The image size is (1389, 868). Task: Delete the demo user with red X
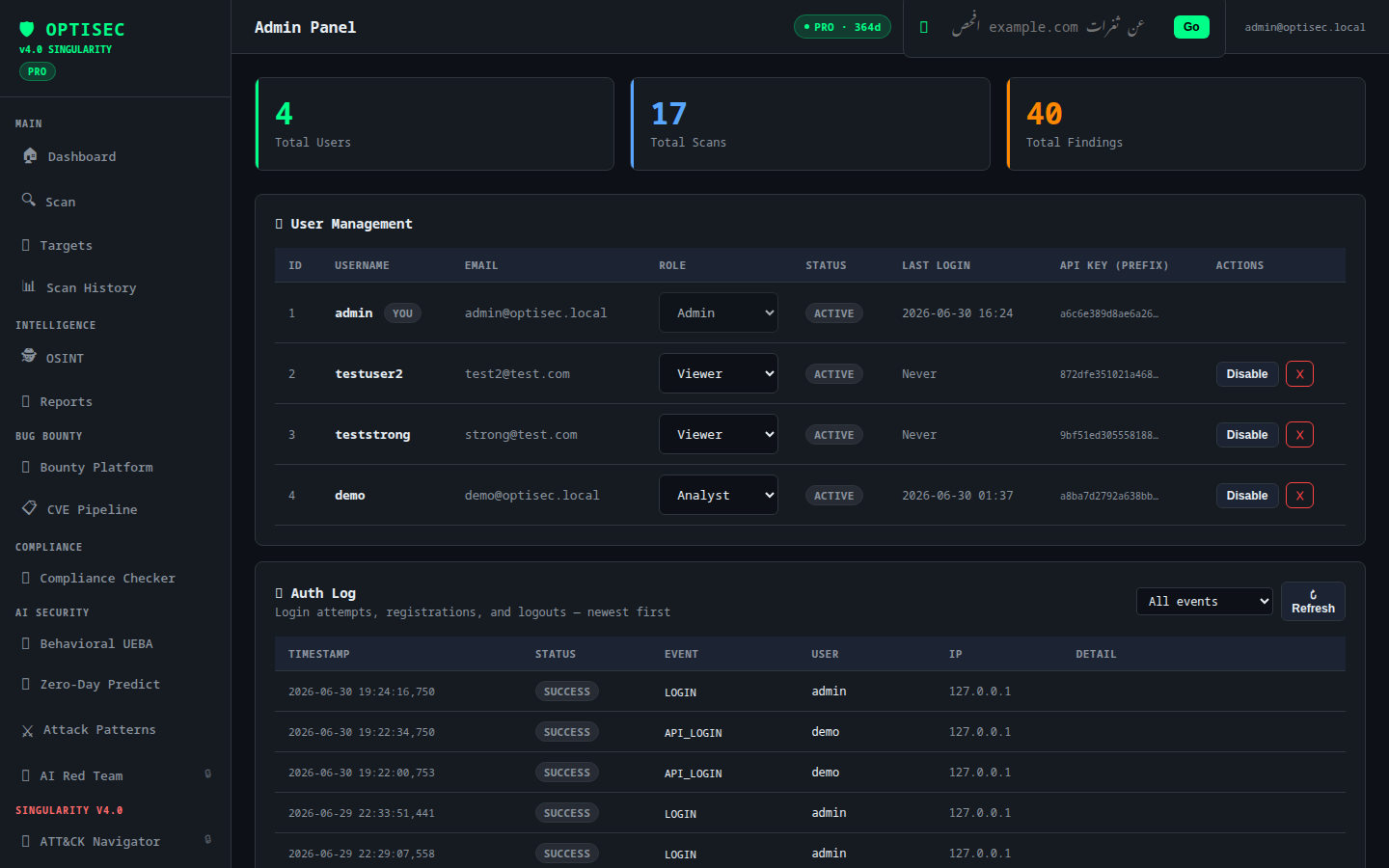[1299, 496]
